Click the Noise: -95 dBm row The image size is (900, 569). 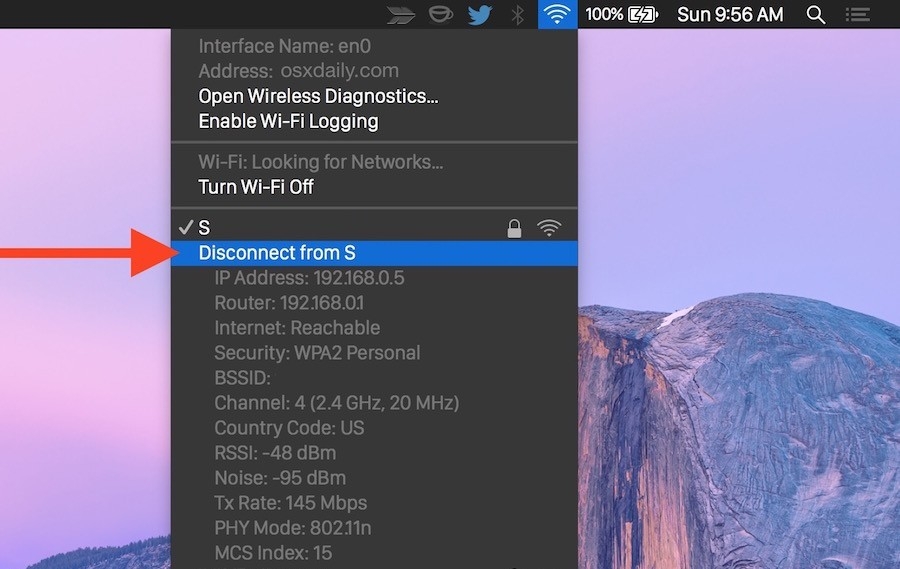click(374, 478)
